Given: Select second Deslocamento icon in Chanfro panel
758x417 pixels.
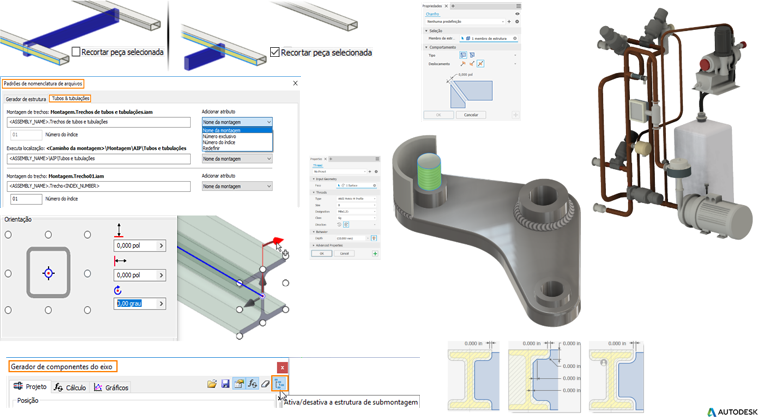Looking at the screenshot, I should pyautogui.click(x=472, y=64).
